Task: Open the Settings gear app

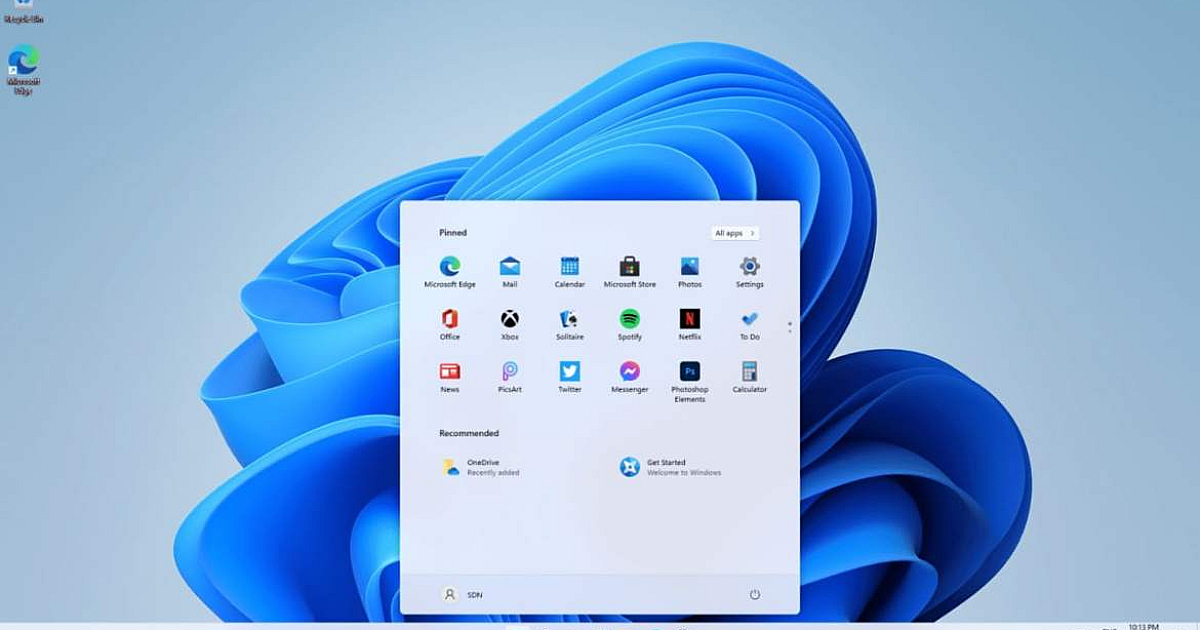Action: (750, 271)
